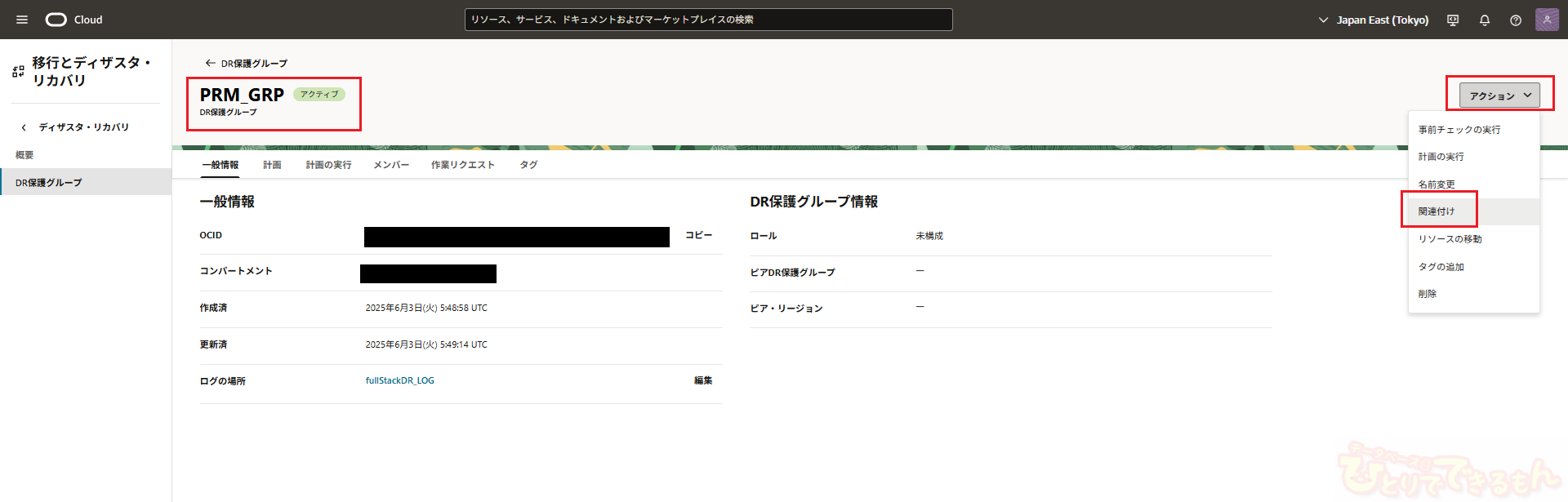
Task: Switch to the 計画 tab
Action: pos(272,165)
